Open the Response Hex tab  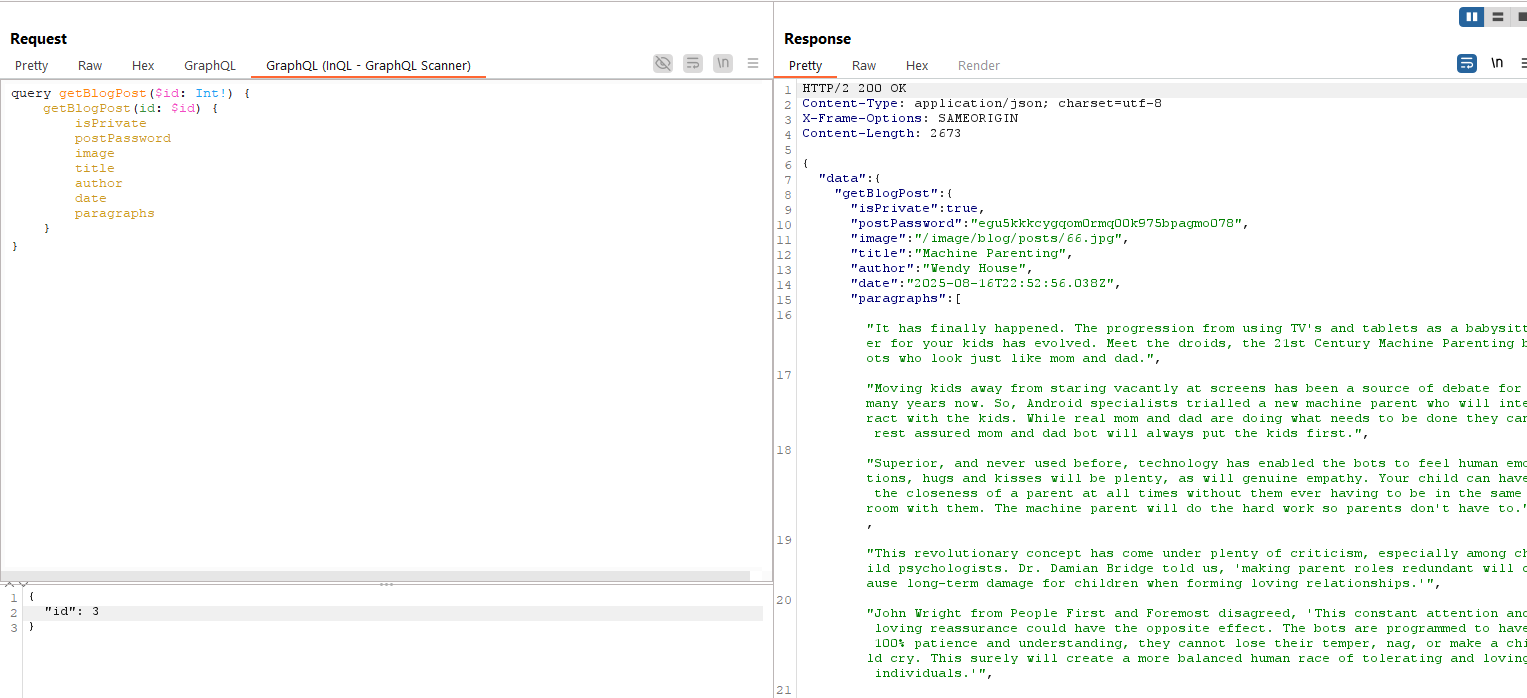917,66
